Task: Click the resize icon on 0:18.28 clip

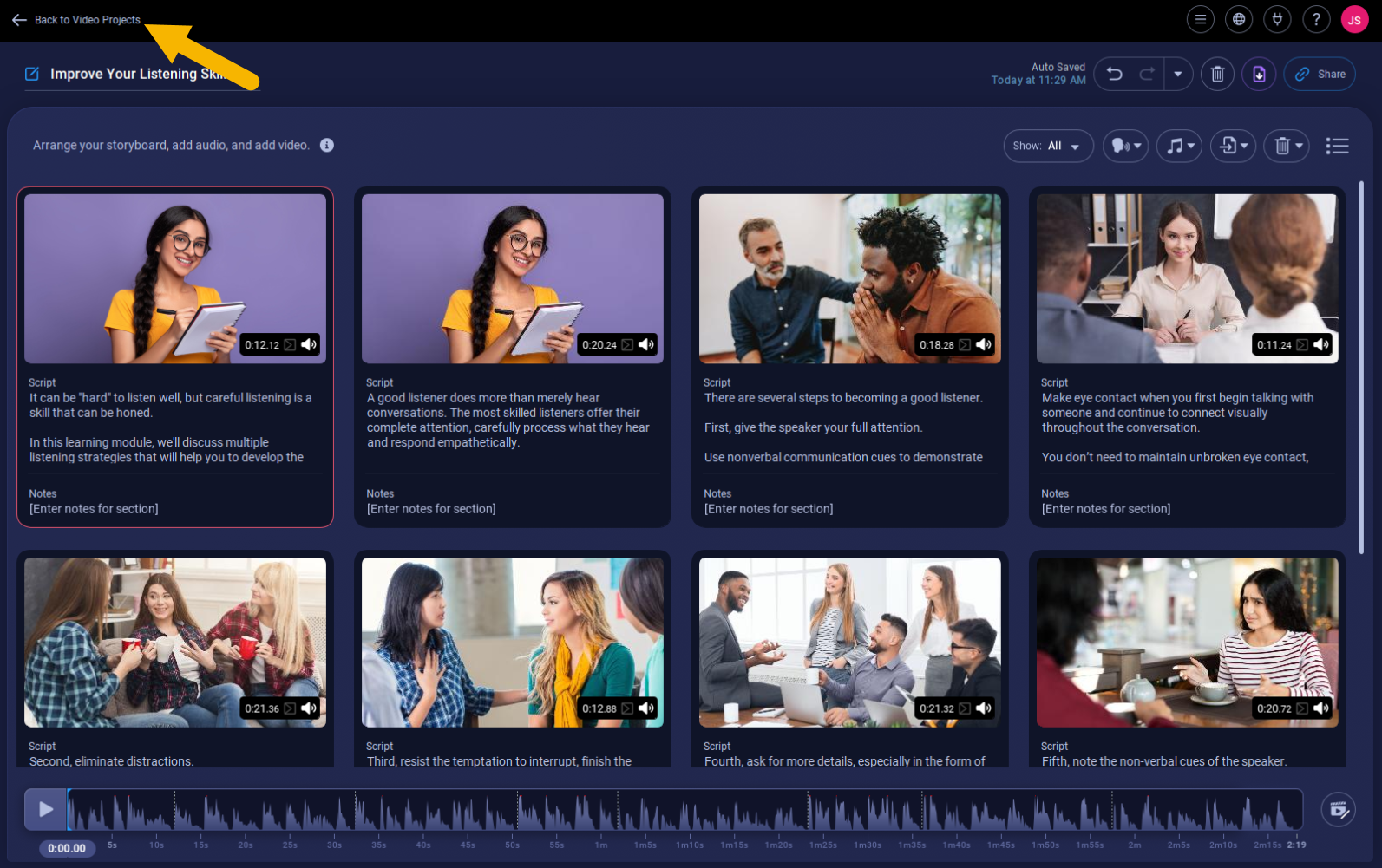Action: pyautogui.click(x=965, y=345)
